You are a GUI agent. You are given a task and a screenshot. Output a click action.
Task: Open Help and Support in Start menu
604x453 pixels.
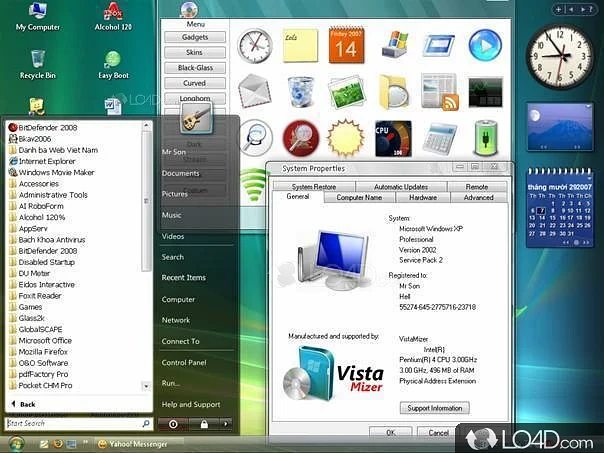tap(191, 404)
